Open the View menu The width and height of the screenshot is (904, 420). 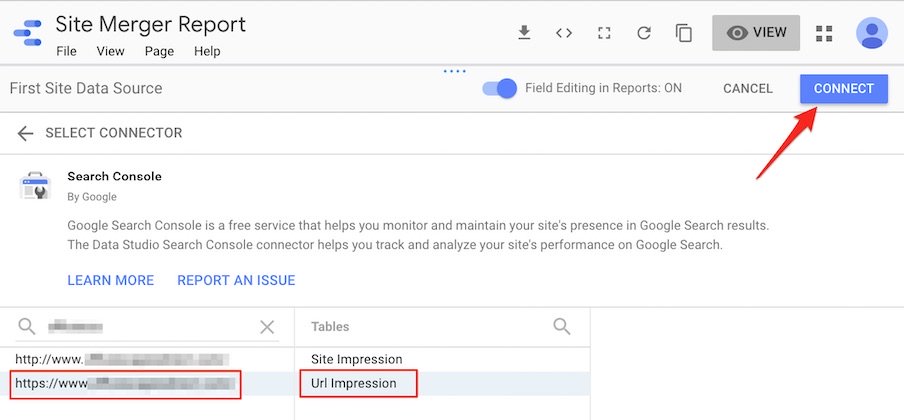[x=110, y=51]
